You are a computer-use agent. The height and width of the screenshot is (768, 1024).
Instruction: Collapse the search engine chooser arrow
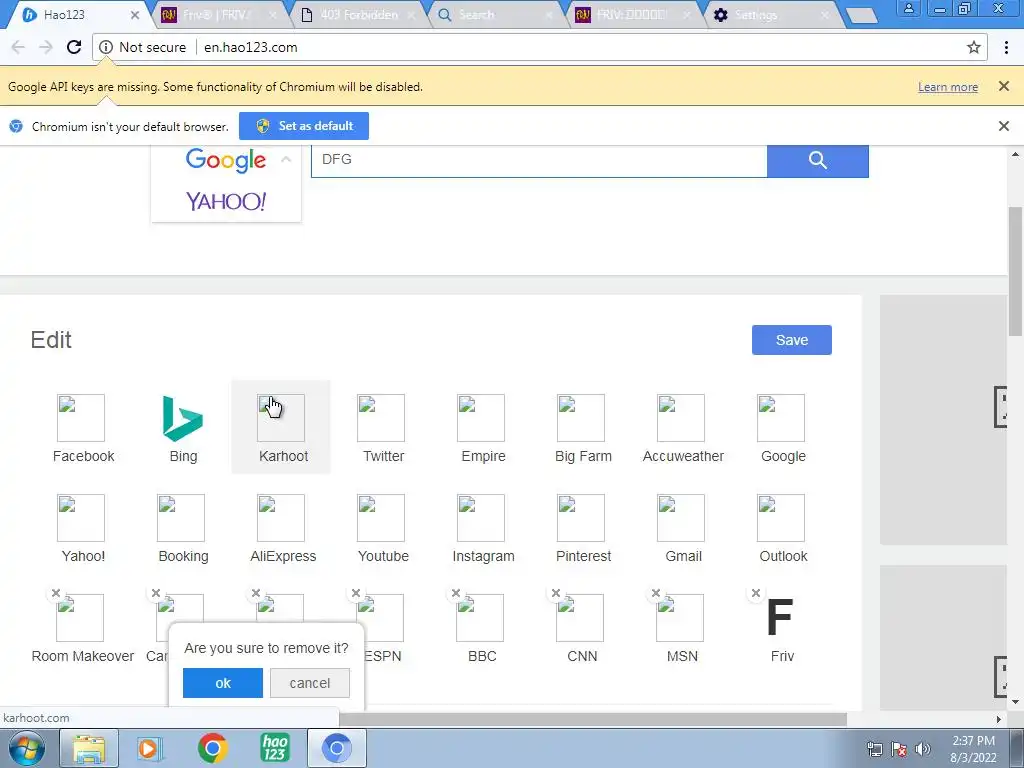285,159
